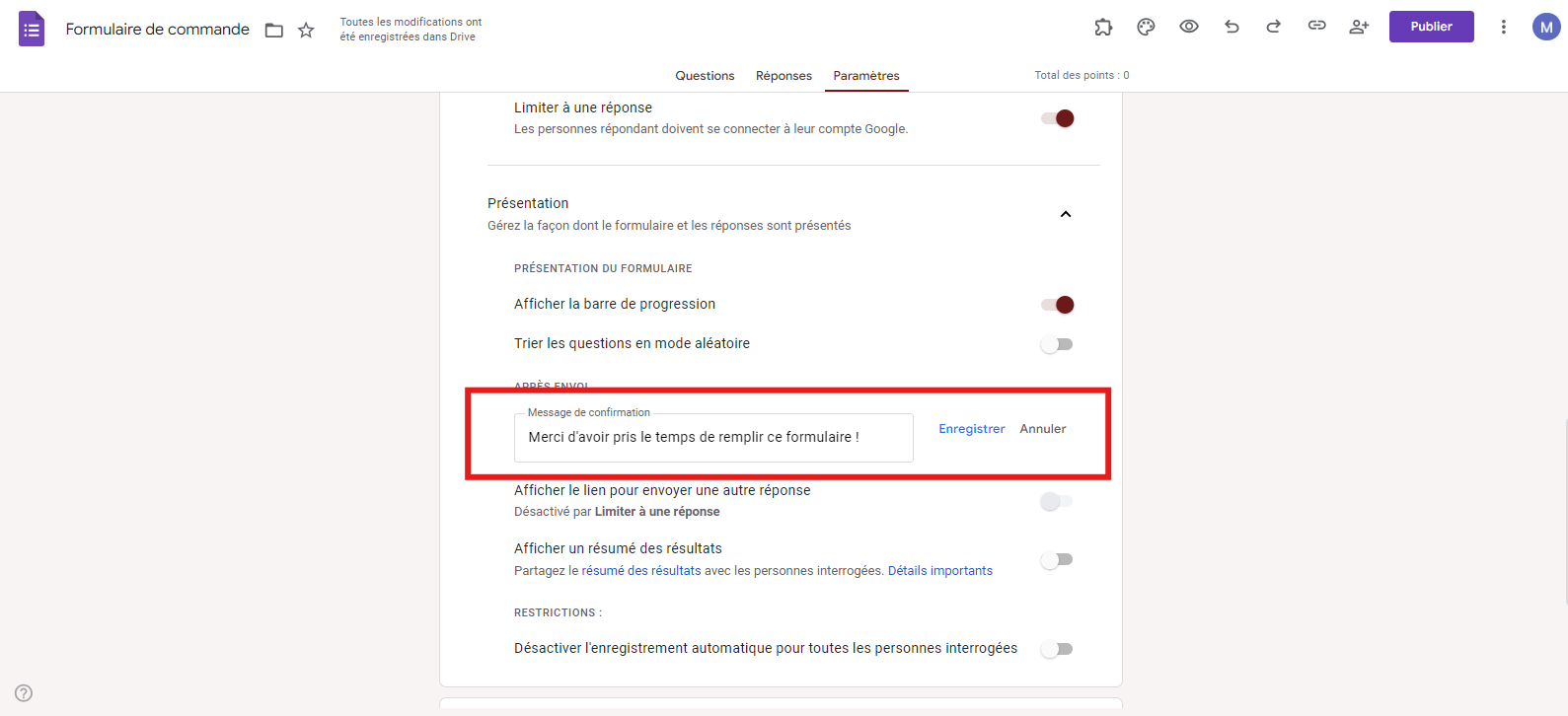This screenshot has width=1568, height=716.
Task: Turn off Afficher la barre de progression
Action: (x=1057, y=305)
